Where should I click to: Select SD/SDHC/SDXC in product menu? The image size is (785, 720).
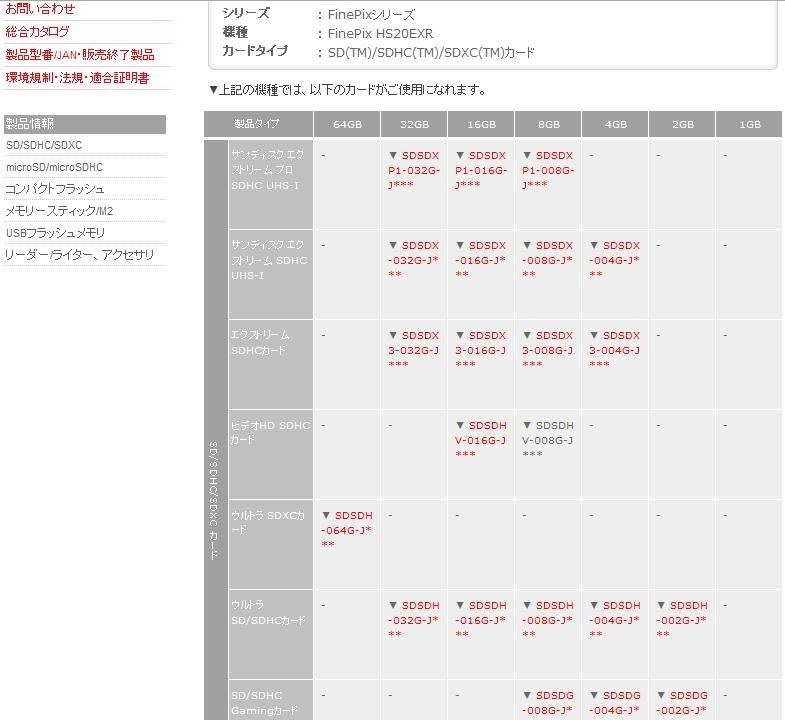pos(44,145)
